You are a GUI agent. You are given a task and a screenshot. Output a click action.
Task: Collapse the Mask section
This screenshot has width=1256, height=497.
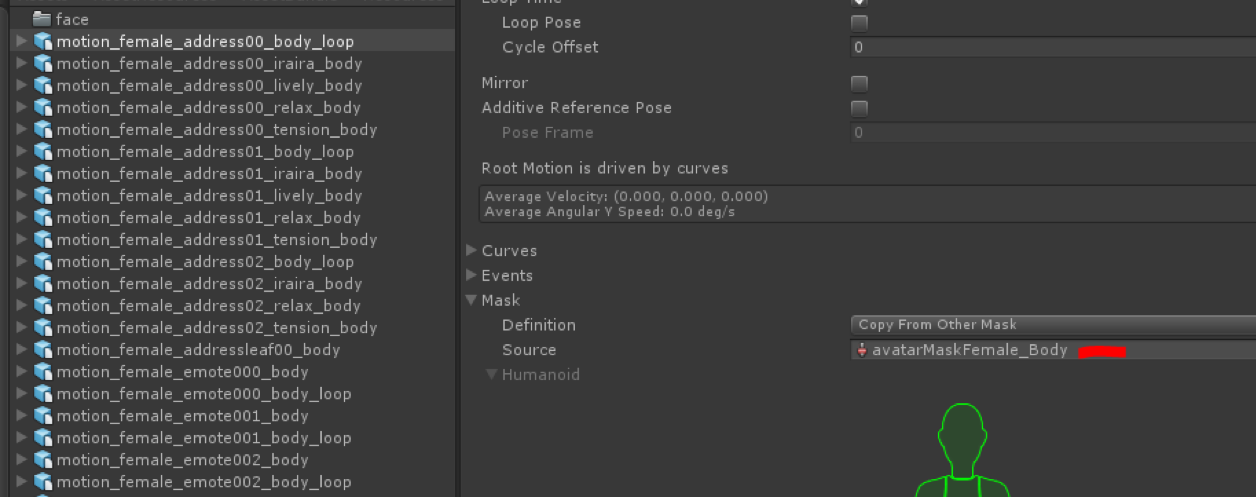tap(472, 301)
